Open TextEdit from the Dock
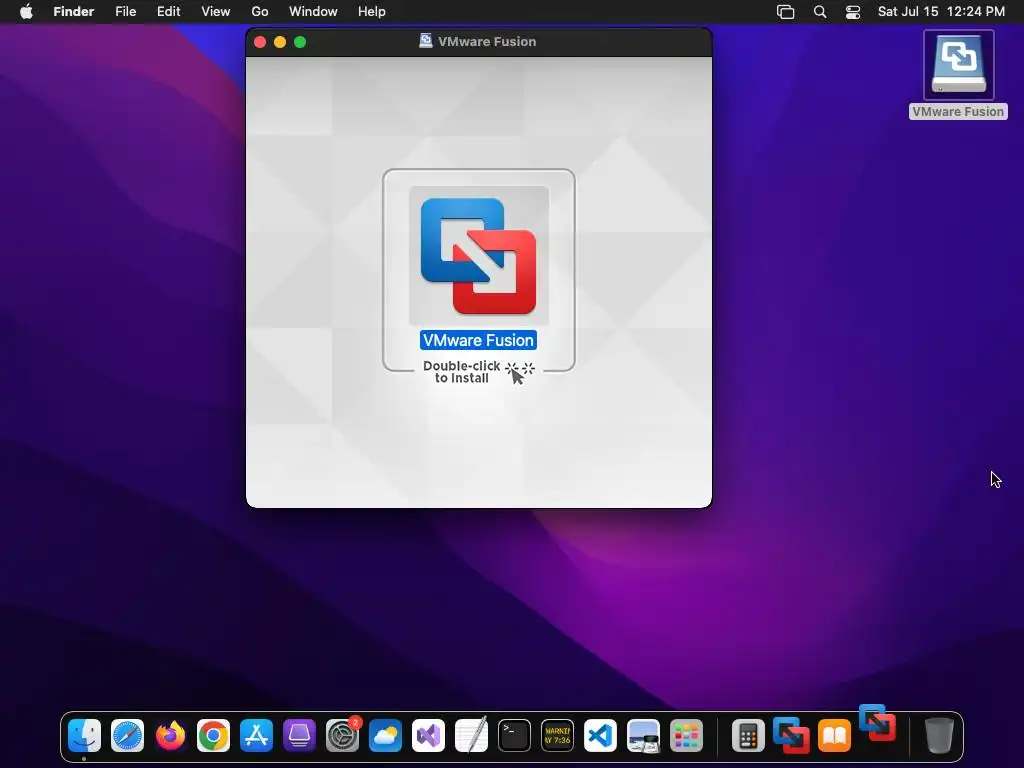Image resolution: width=1024 pixels, height=768 pixels. pyautogui.click(x=472, y=736)
